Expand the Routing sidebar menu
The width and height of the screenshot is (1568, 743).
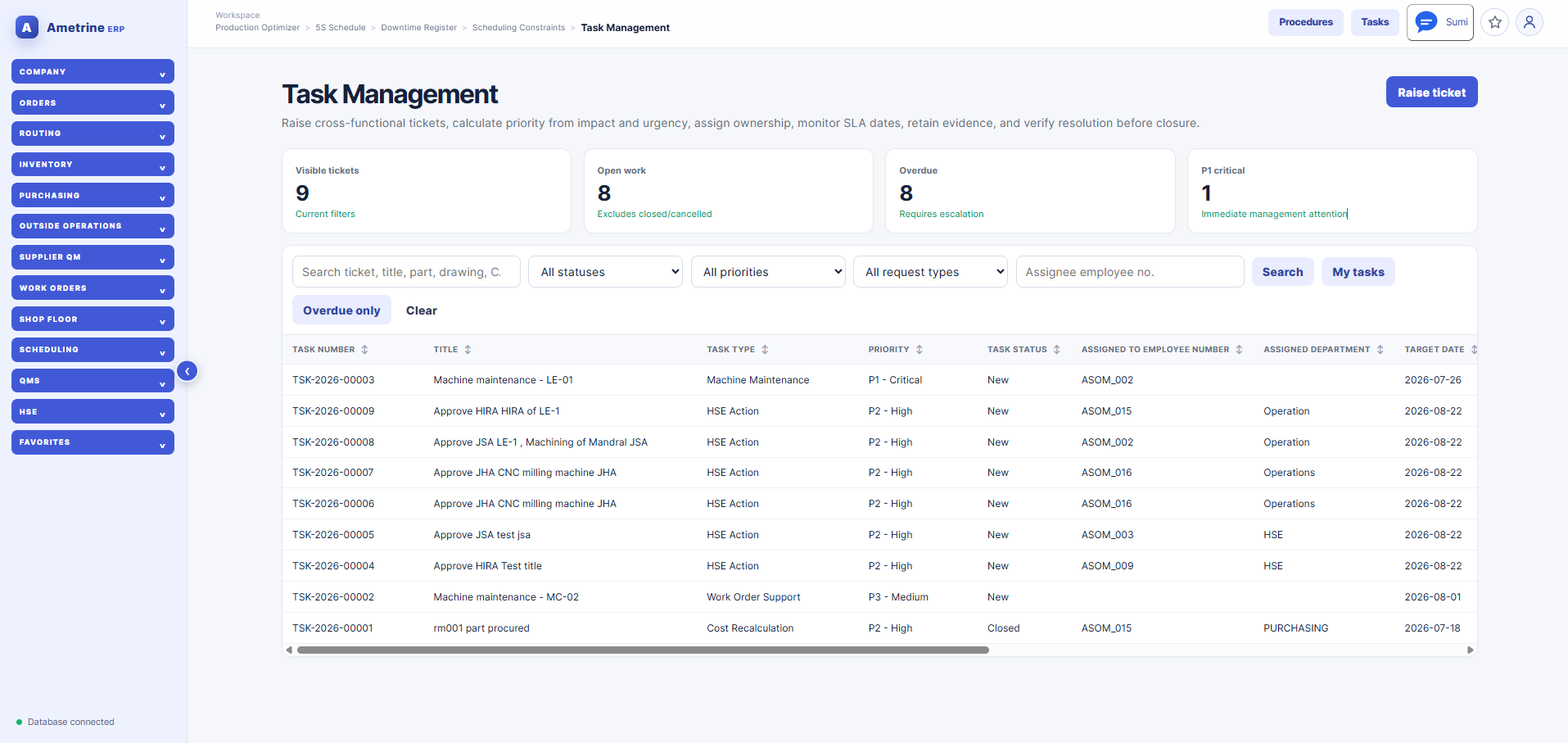93,134
